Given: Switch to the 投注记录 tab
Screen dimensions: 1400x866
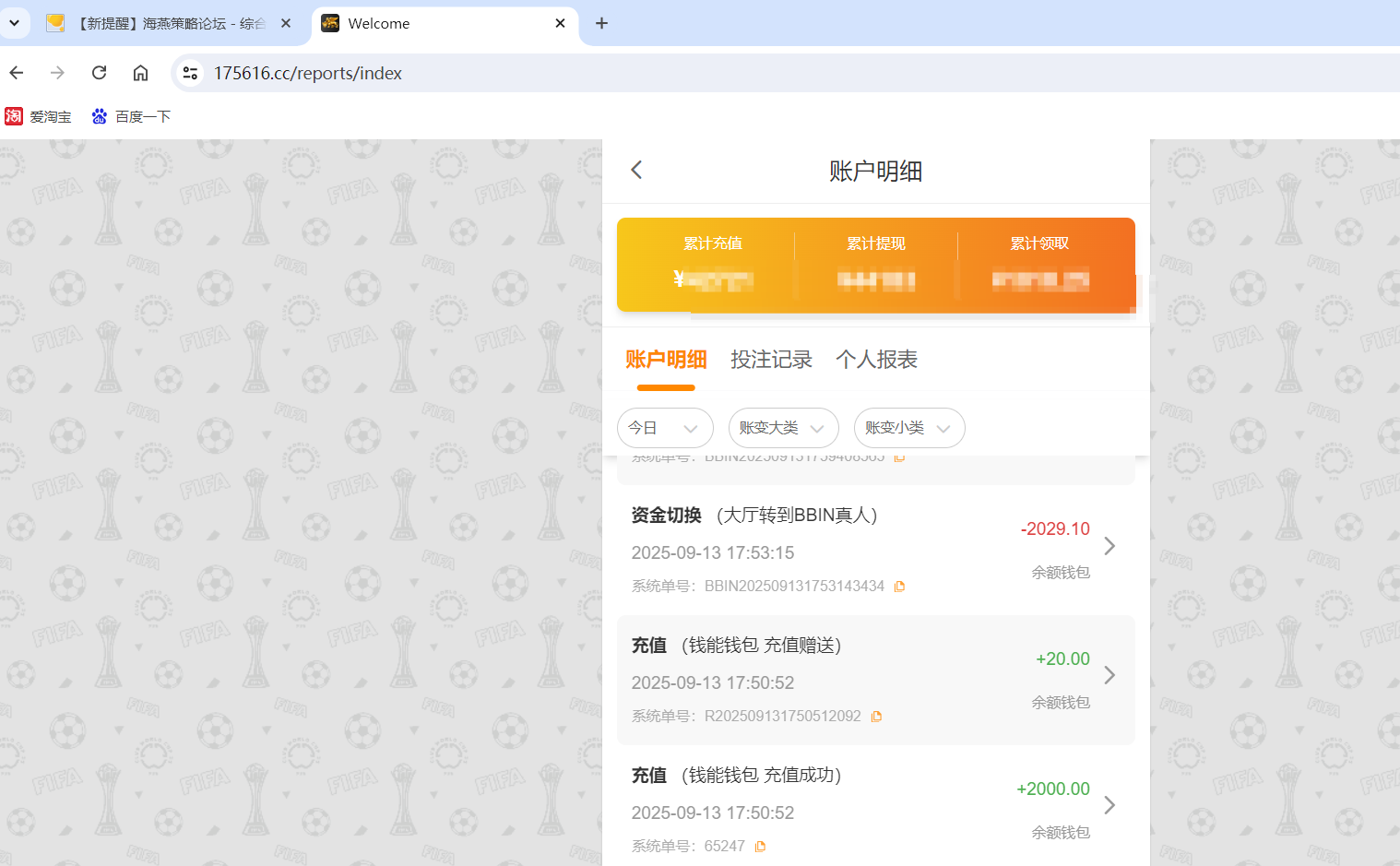Looking at the screenshot, I should (x=771, y=360).
